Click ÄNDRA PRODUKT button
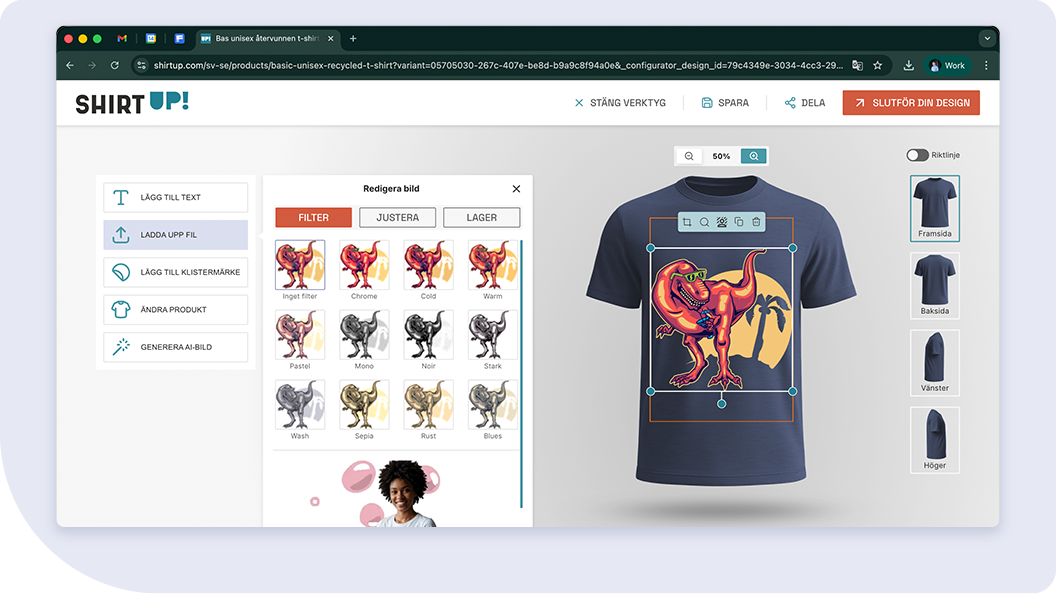 pyautogui.click(x=176, y=310)
